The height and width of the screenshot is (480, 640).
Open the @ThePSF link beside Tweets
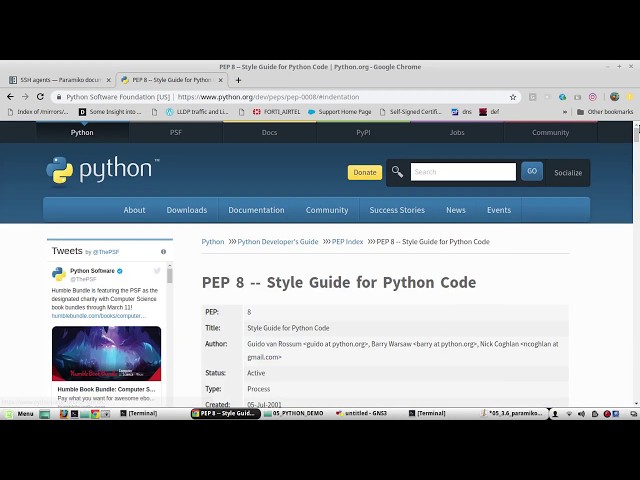pyautogui.click(x=106, y=252)
